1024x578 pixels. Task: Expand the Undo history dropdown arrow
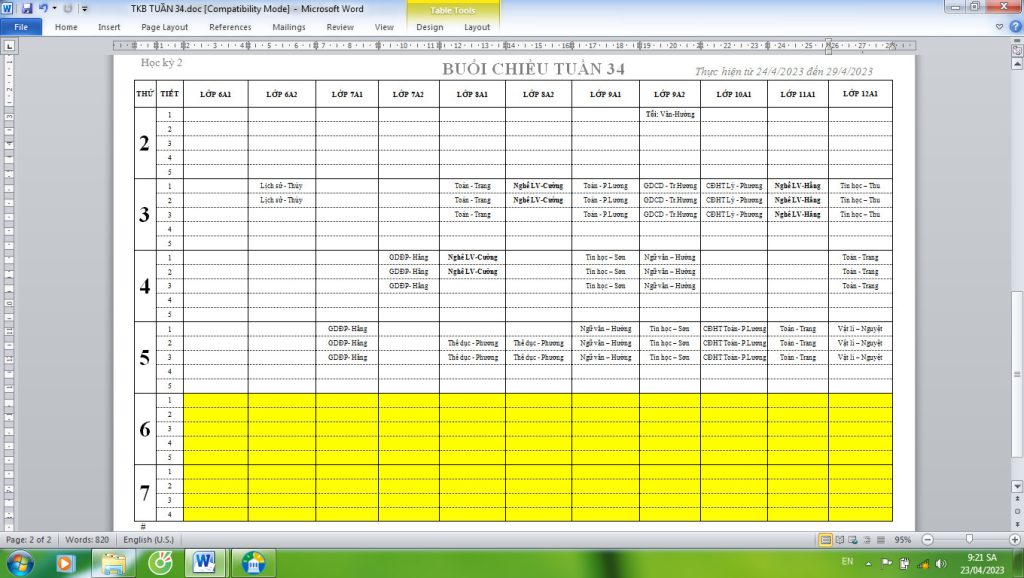click(x=54, y=8)
